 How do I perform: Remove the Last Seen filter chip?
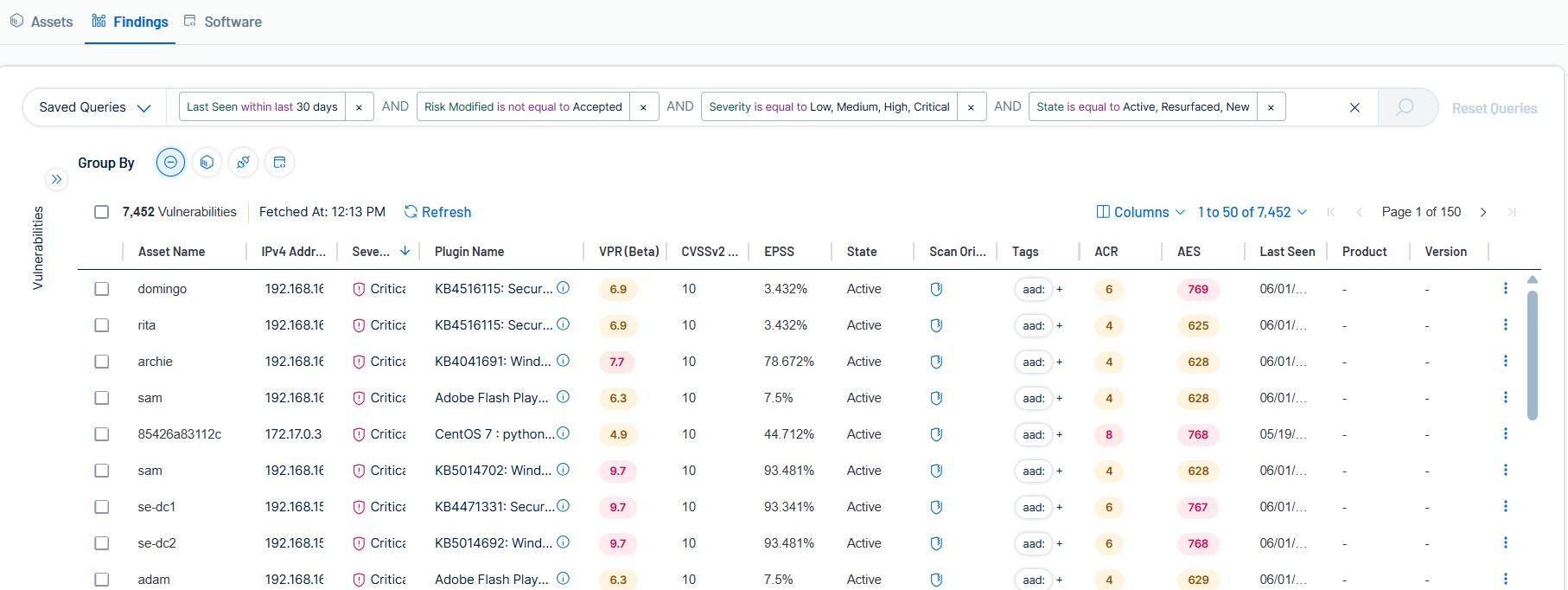[360, 107]
